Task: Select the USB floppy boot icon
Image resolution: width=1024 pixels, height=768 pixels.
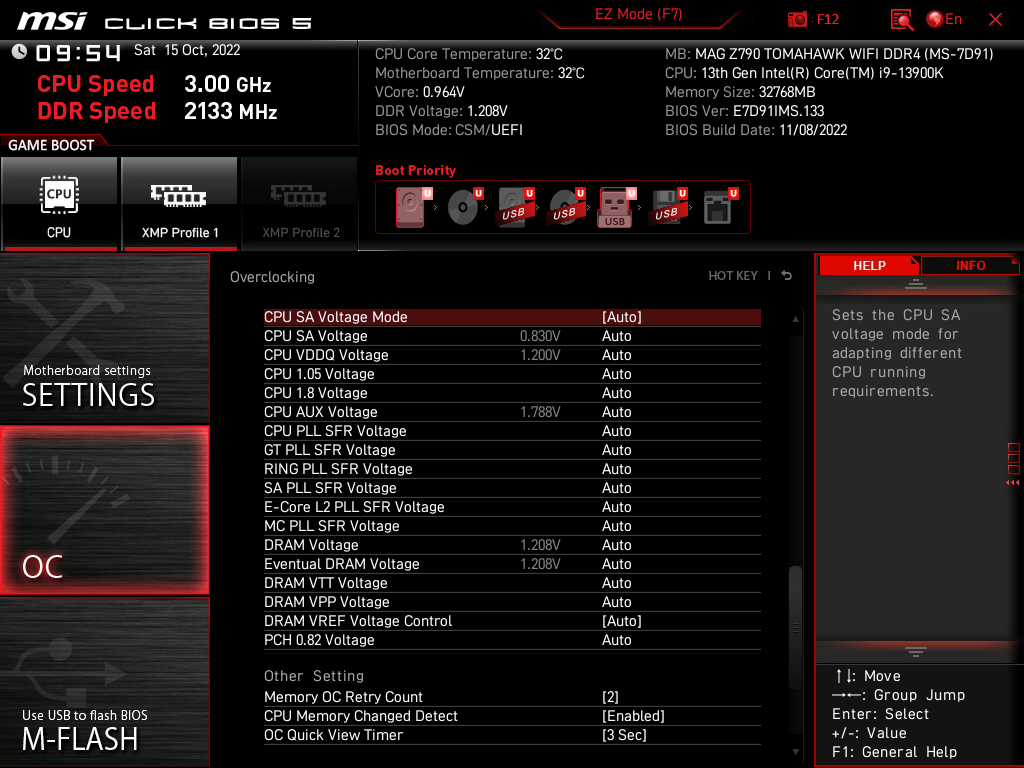Action: [667, 207]
